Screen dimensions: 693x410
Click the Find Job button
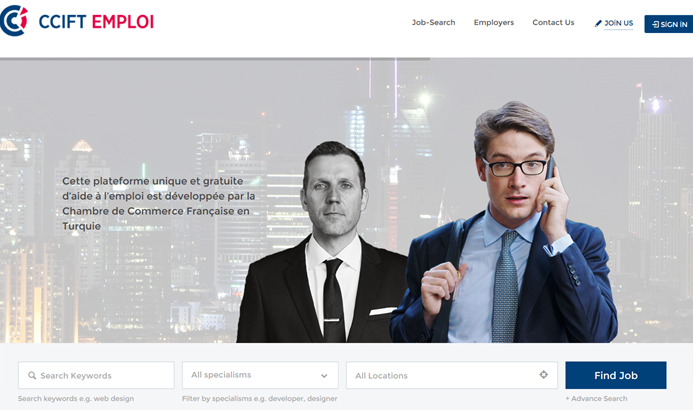(x=616, y=376)
